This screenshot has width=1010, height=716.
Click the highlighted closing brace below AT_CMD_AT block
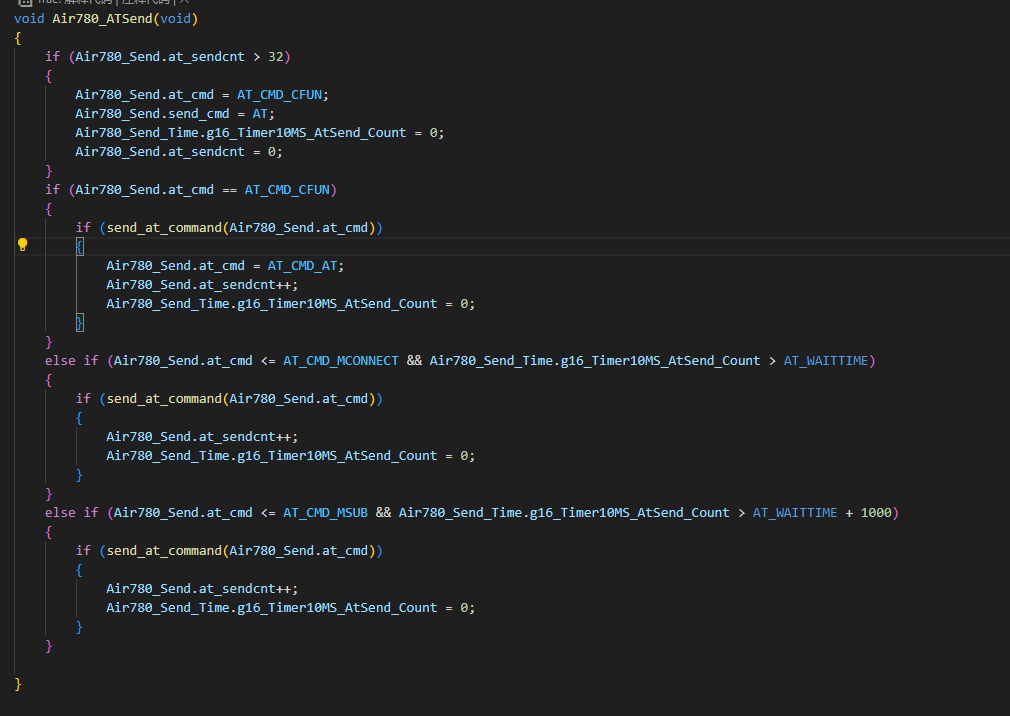pos(79,323)
